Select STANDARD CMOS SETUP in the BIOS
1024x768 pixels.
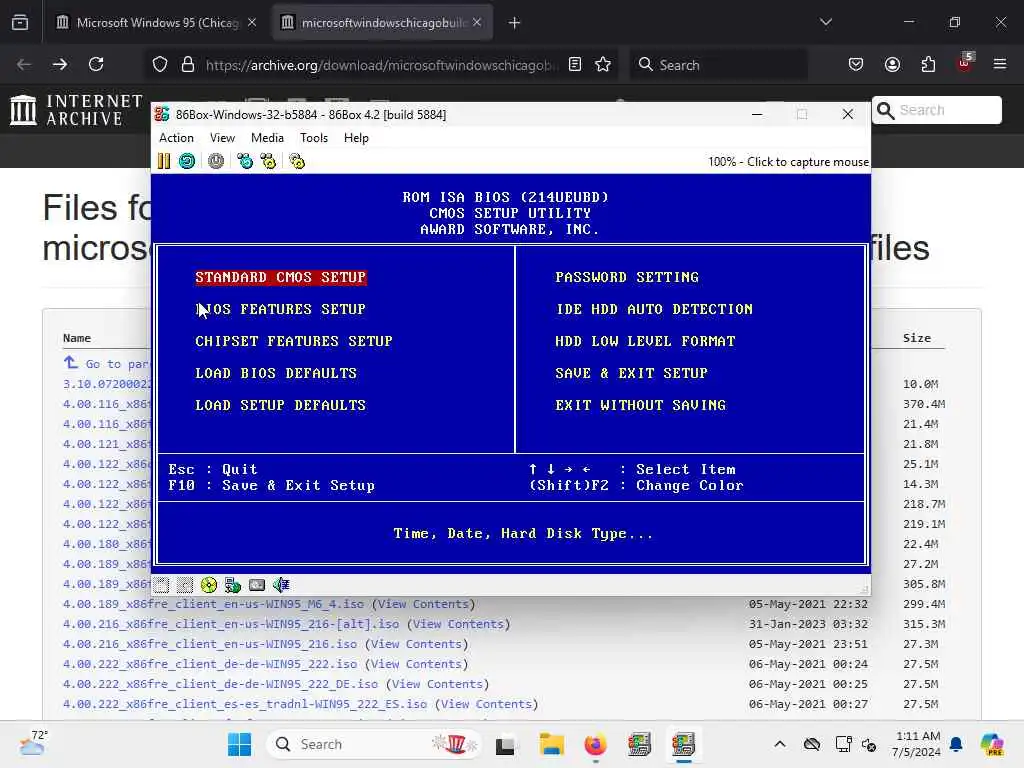pyautogui.click(x=281, y=278)
